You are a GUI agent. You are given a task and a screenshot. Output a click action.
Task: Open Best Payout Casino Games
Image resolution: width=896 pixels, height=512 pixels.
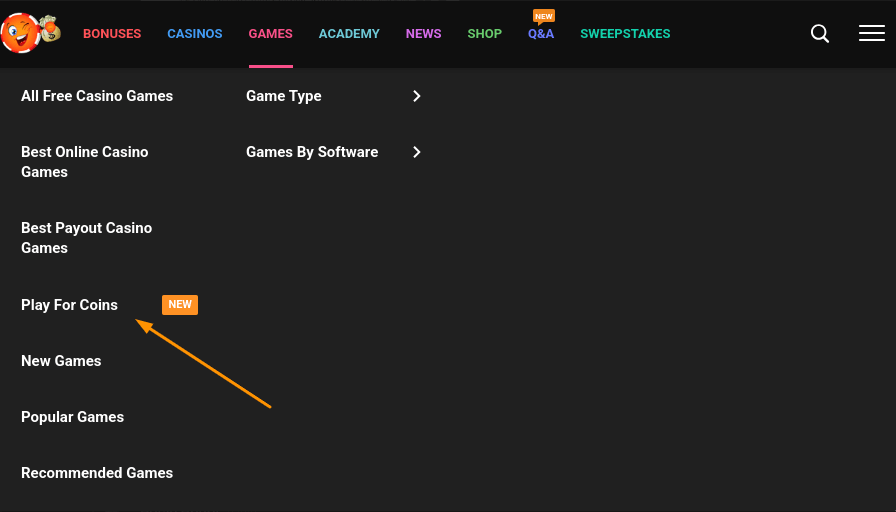click(86, 238)
